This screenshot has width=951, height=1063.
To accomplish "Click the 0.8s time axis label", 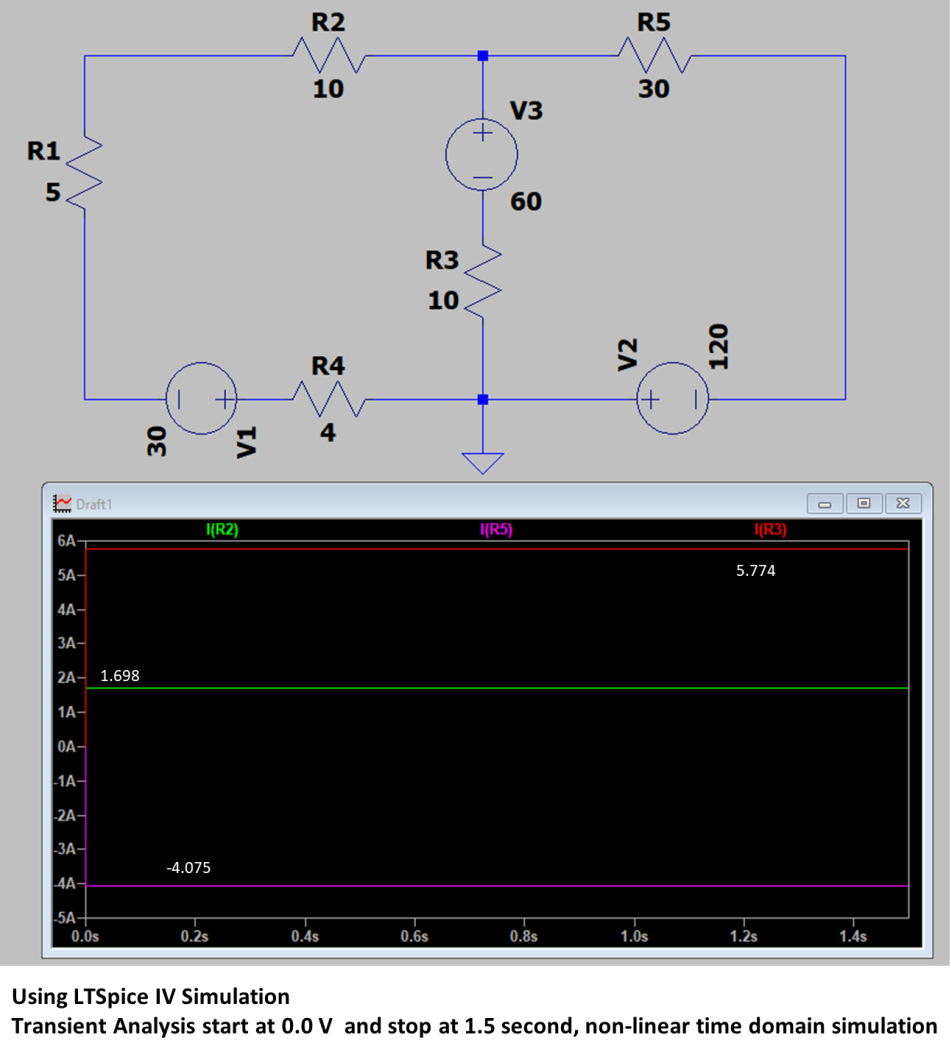I will (x=524, y=936).
